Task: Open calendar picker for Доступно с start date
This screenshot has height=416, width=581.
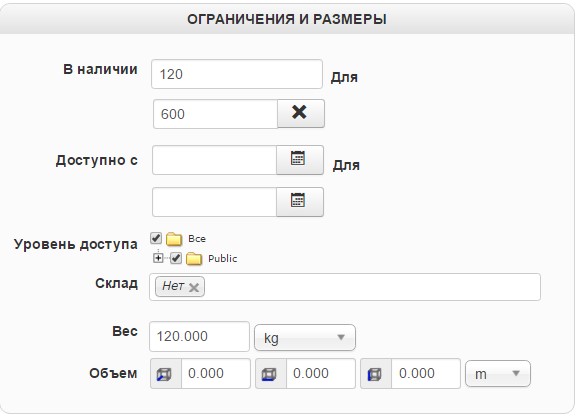Action: [300, 160]
